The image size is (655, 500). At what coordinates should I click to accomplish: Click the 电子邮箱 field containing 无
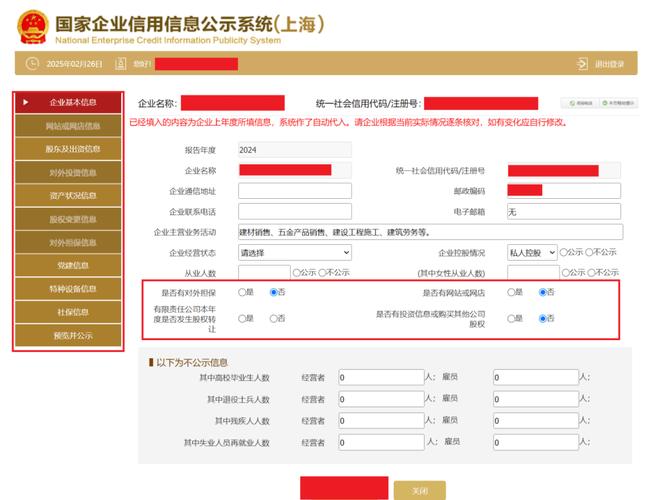click(x=564, y=211)
